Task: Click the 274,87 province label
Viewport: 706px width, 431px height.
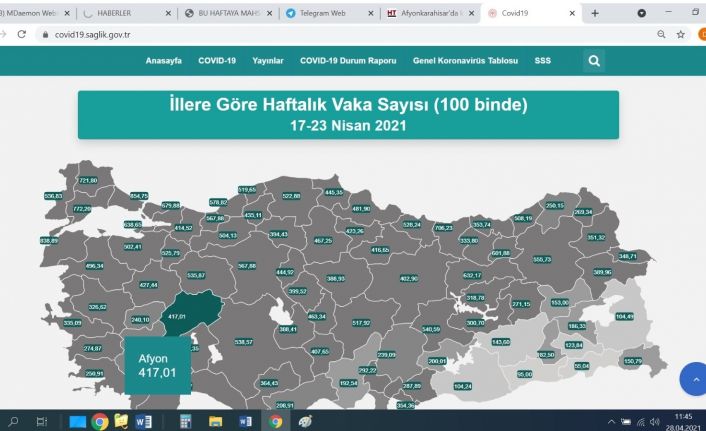Action: tap(93, 349)
